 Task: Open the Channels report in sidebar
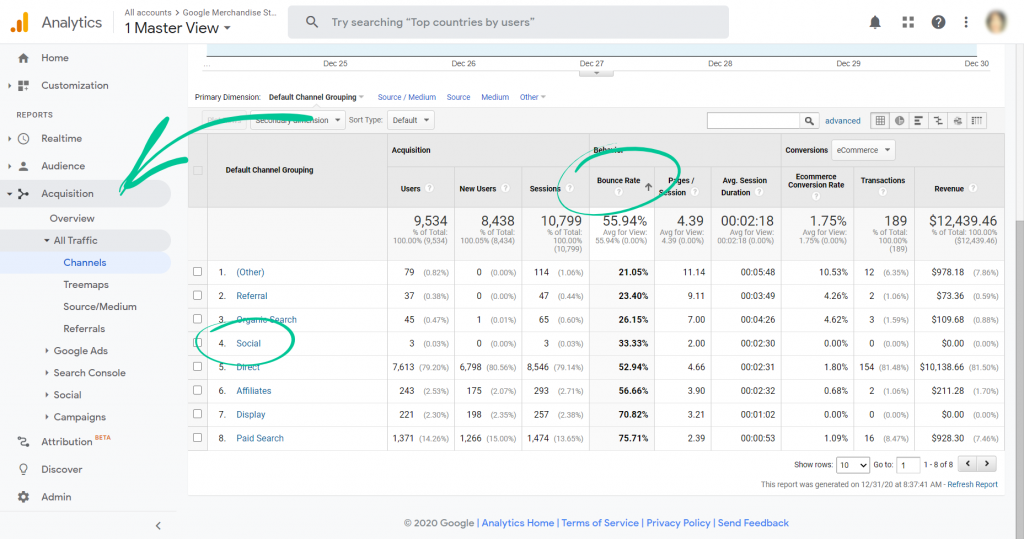[x=85, y=263]
